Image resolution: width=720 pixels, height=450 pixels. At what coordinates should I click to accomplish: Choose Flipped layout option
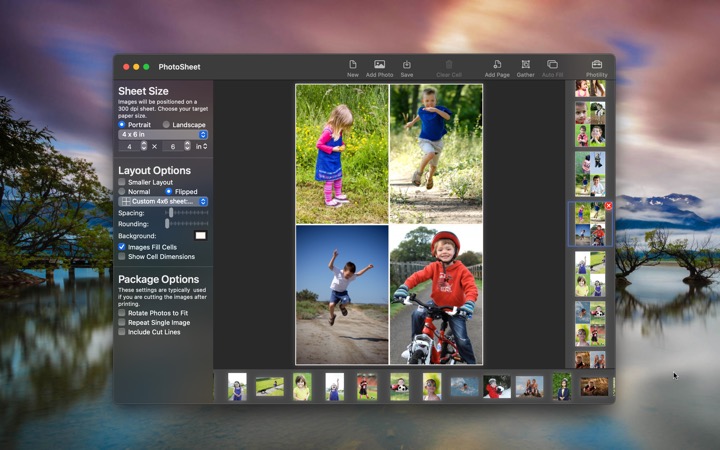click(169, 191)
